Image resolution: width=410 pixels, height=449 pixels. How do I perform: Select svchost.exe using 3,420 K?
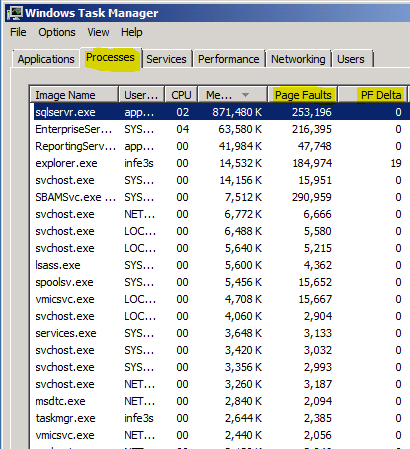(x=220, y=350)
